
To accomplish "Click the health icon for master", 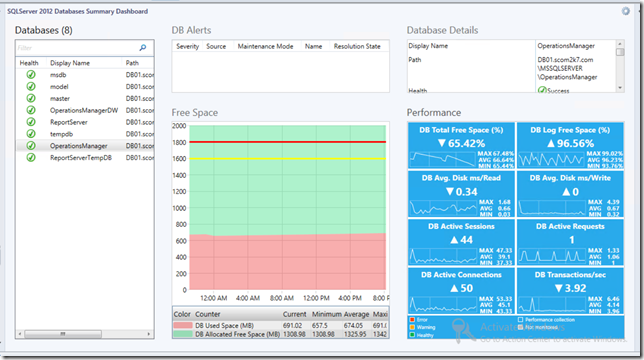I will 31,99.
